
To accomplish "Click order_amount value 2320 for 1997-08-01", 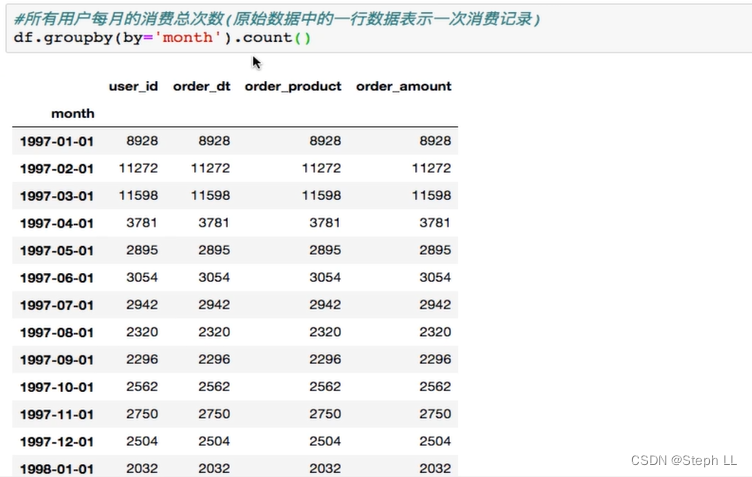I will (435, 332).
